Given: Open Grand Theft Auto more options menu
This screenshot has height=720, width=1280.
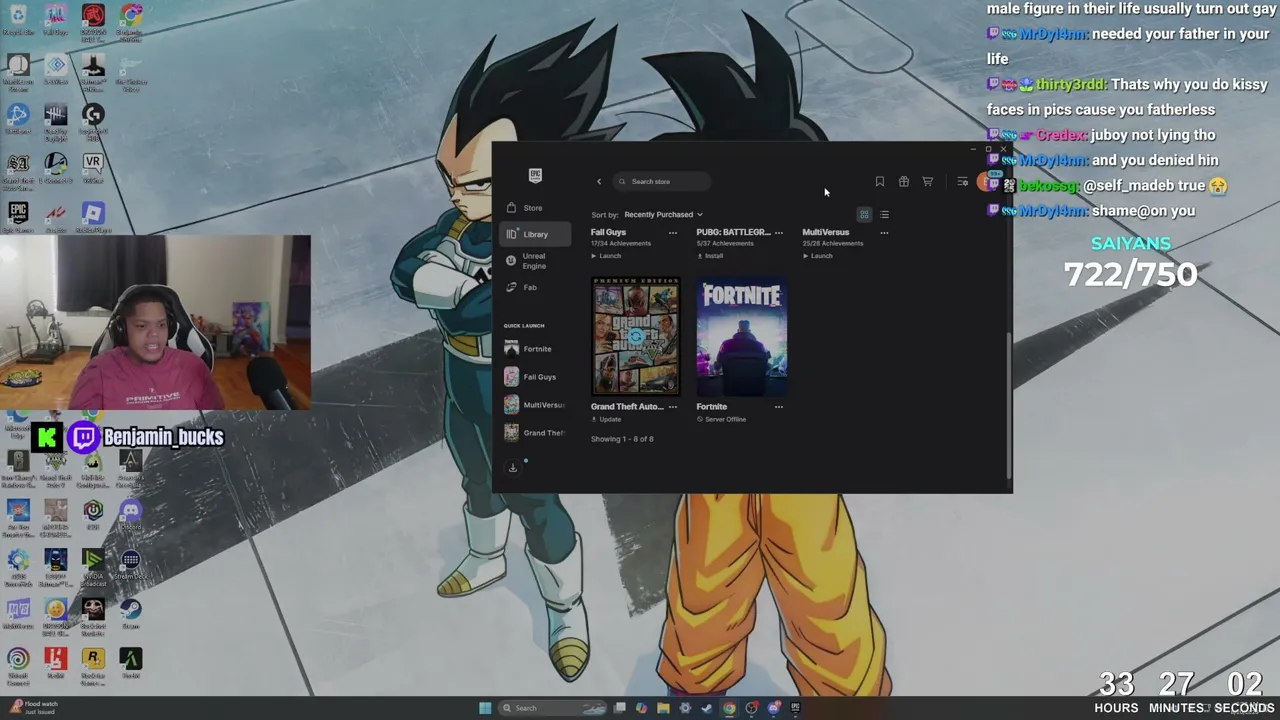Looking at the screenshot, I should (x=672, y=407).
